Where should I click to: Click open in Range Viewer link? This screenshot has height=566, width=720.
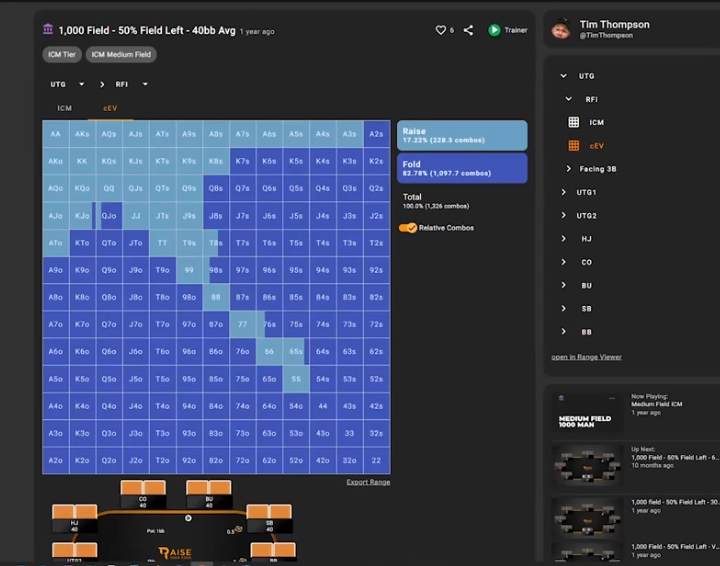coord(586,357)
